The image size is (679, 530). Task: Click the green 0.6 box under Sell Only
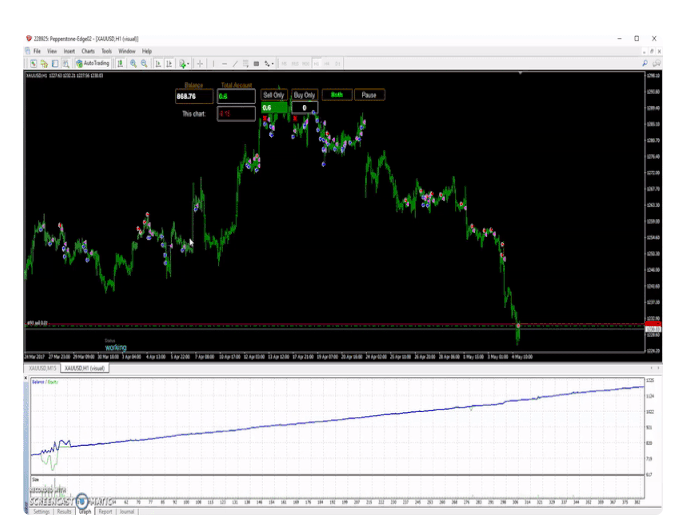tap(274, 107)
